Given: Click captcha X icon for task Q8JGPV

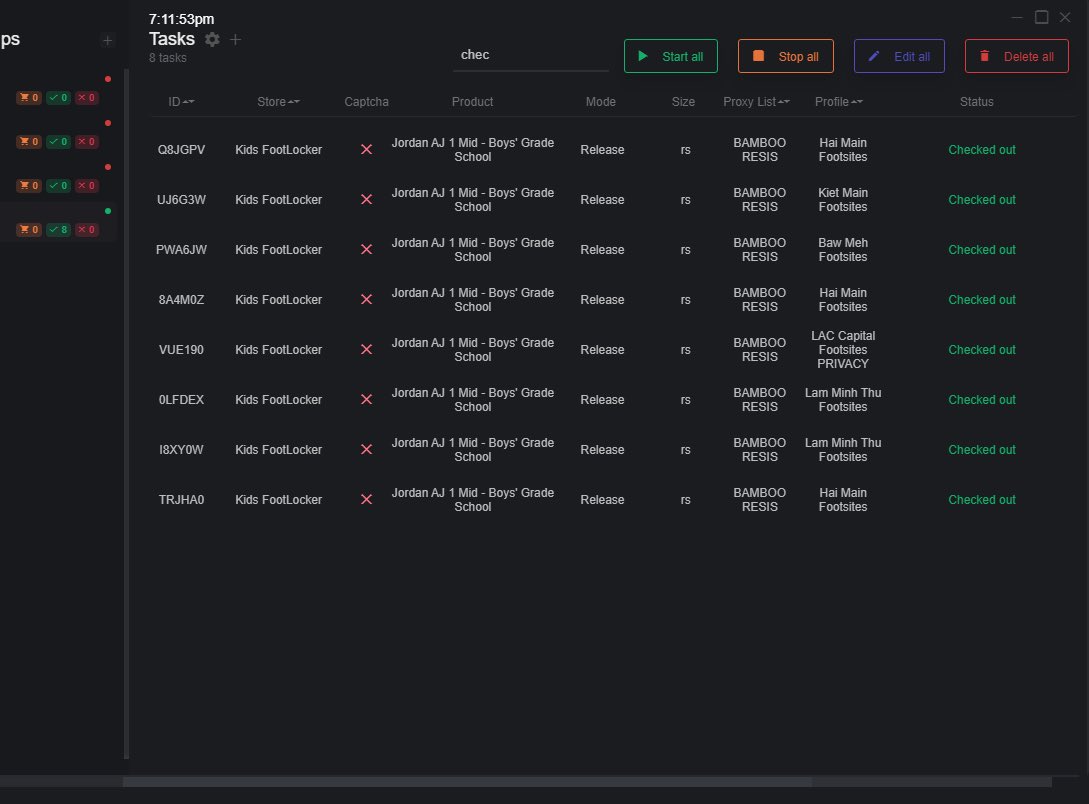Looking at the screenshot, I should (367, 149).
